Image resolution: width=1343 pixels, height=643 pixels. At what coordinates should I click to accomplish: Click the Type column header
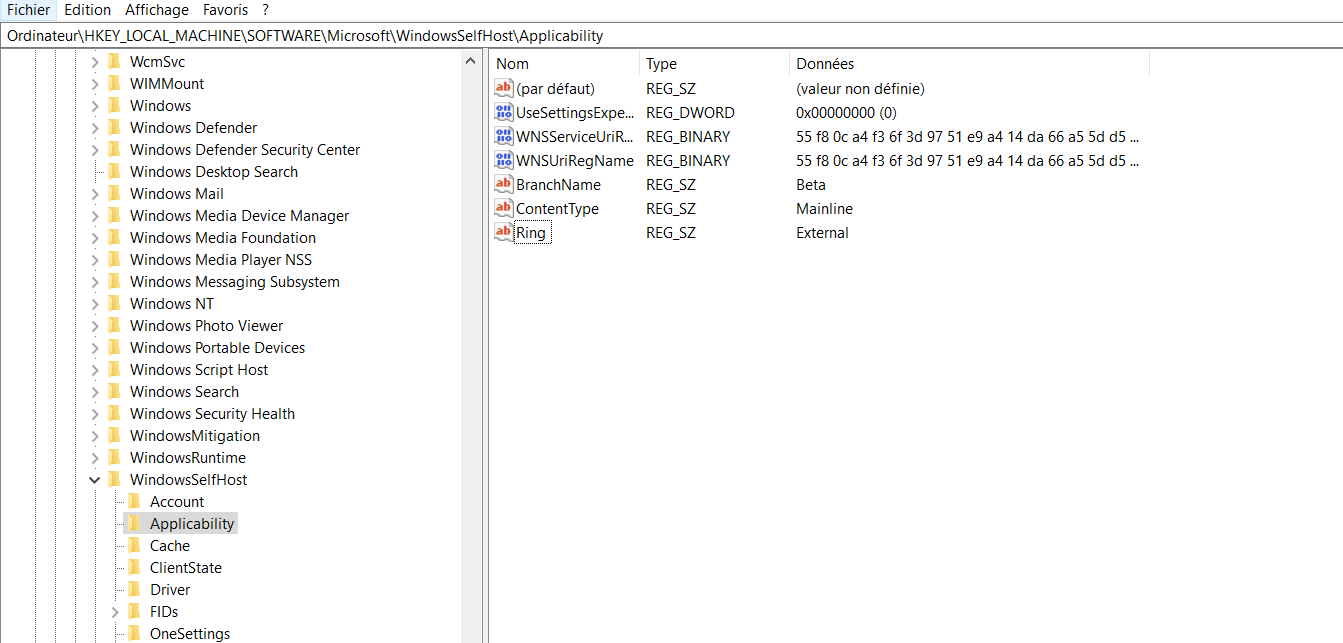click(662, 63)
